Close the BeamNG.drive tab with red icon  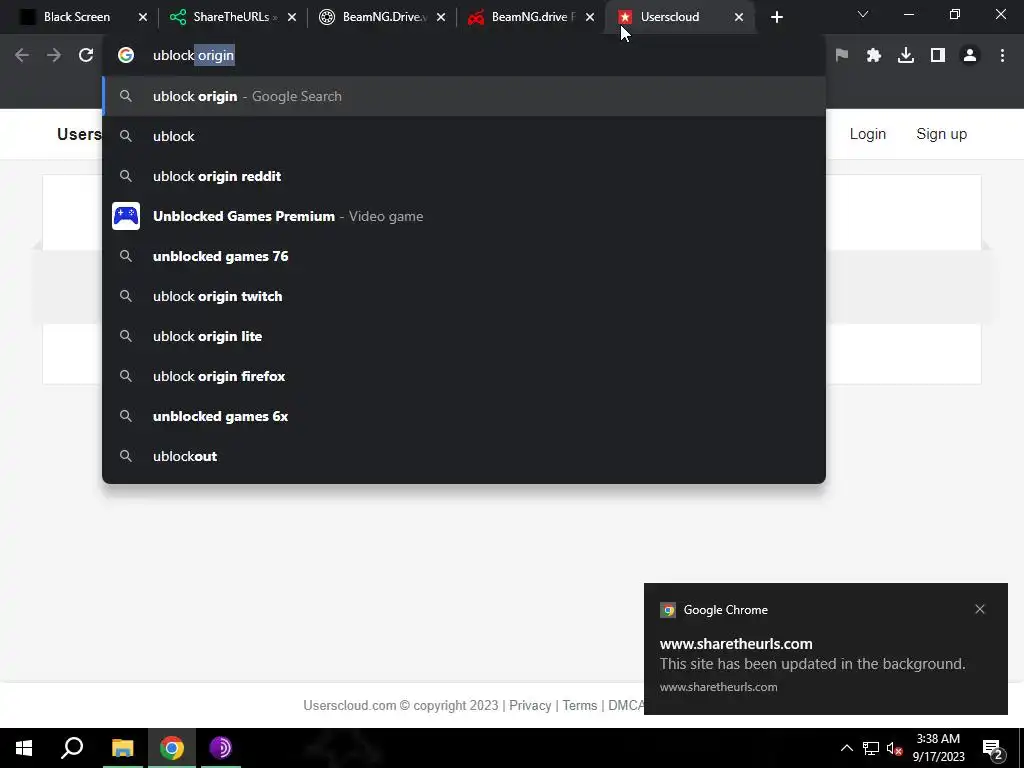pos(590,18)
